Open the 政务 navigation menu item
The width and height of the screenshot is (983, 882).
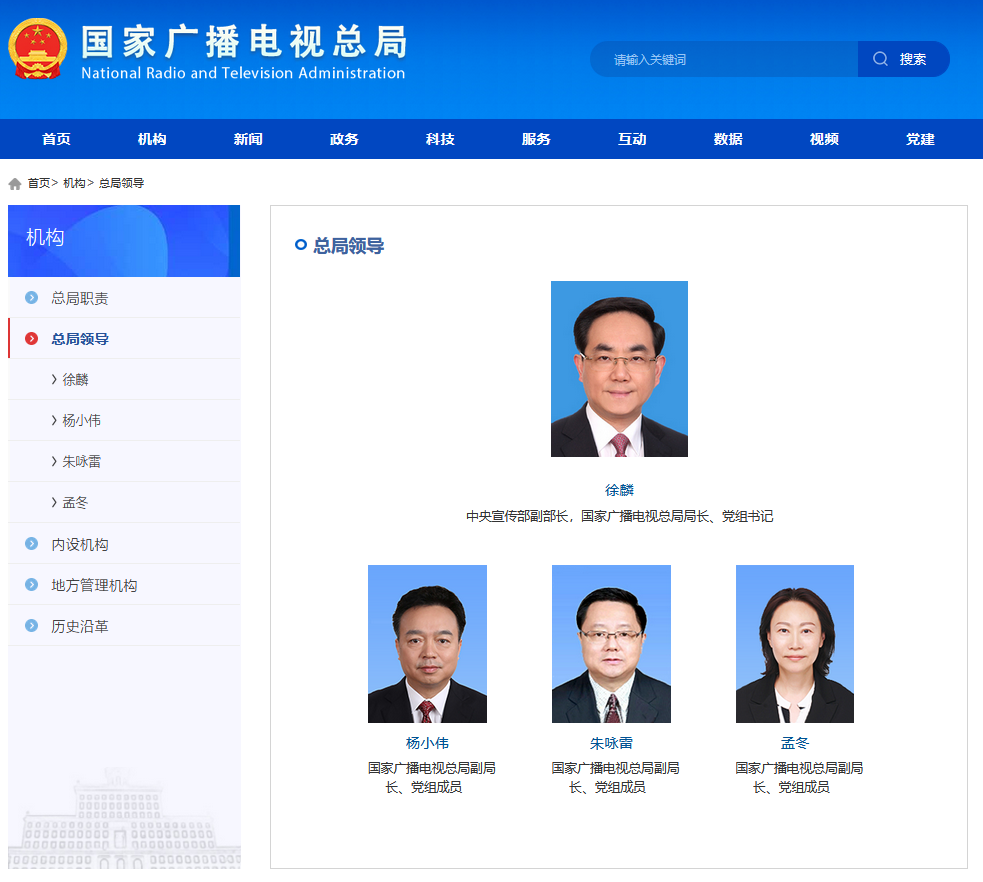coord(344,139)
